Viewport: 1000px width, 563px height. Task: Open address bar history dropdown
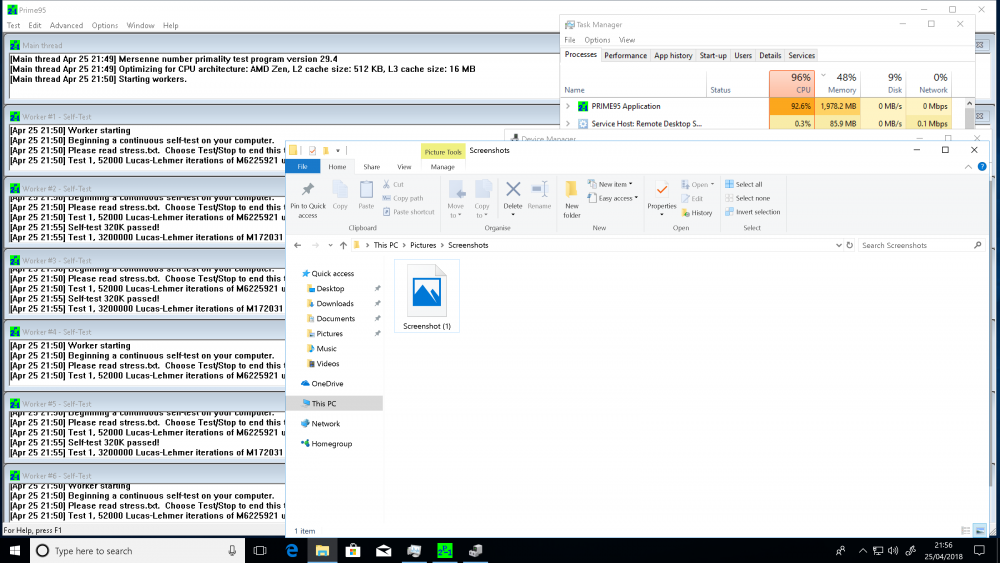pyautogui.click(x=839, y=245)
